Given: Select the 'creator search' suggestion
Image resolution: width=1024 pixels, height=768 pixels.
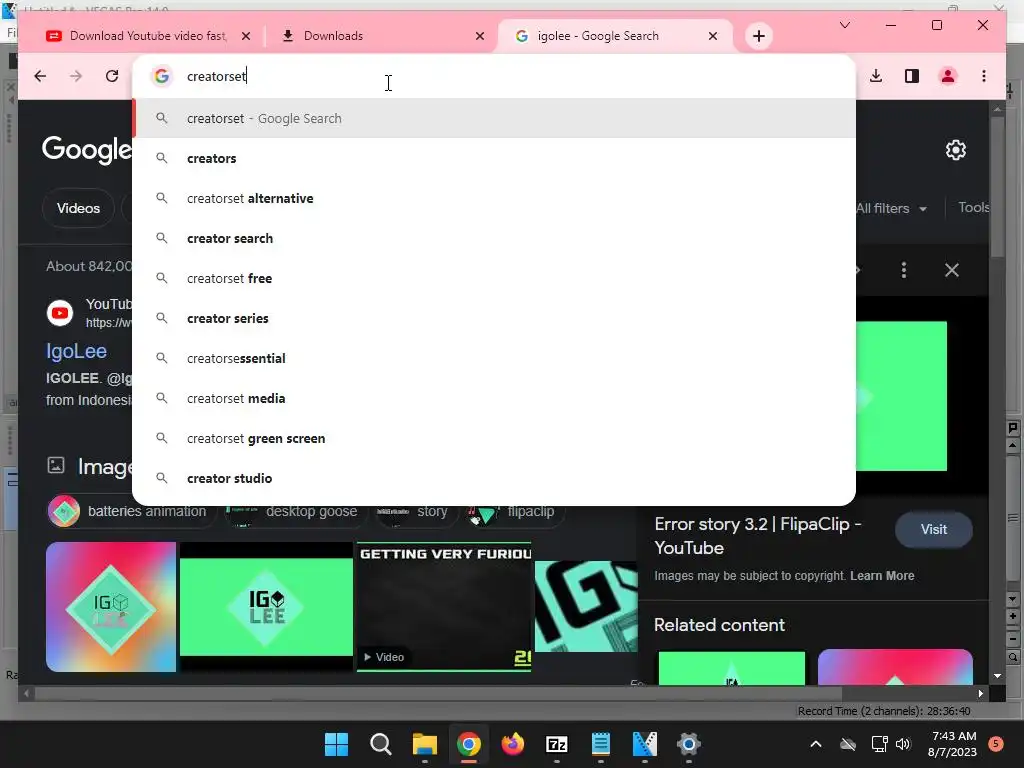Looking at the screenshot, I should (494, 238).
